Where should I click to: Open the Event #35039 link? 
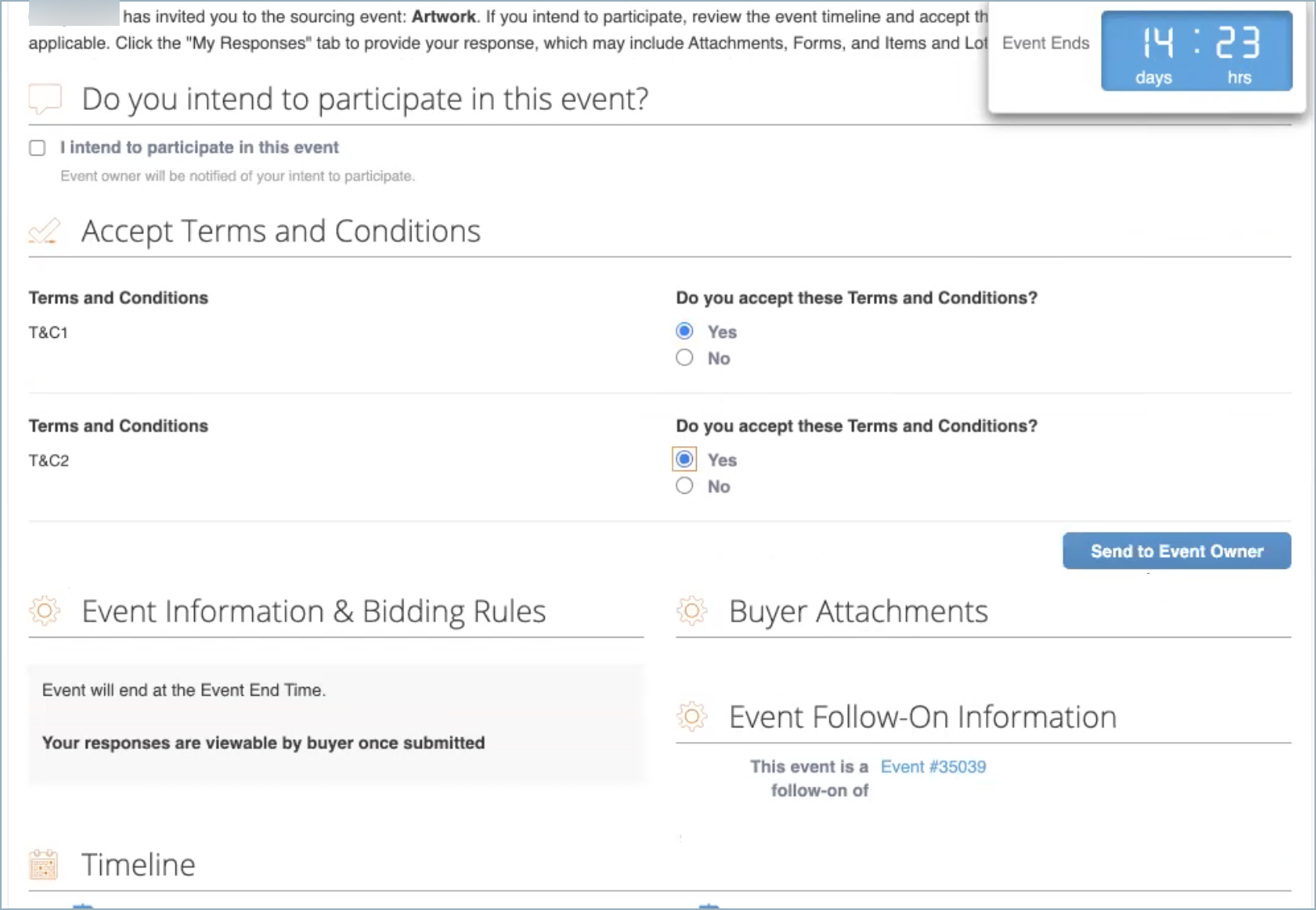[x=934, y=767]
